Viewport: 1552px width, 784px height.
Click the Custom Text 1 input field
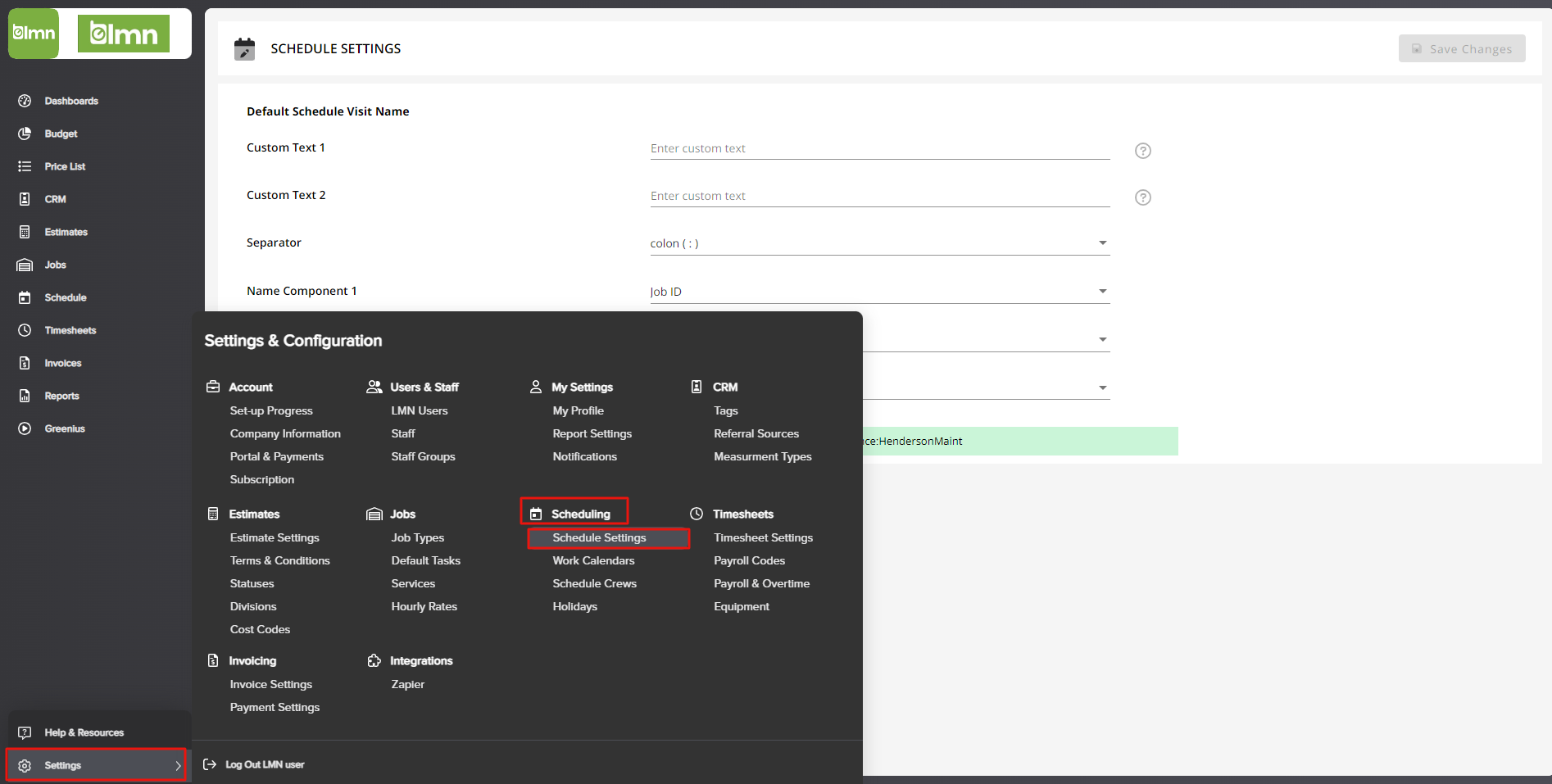(880, 148)
